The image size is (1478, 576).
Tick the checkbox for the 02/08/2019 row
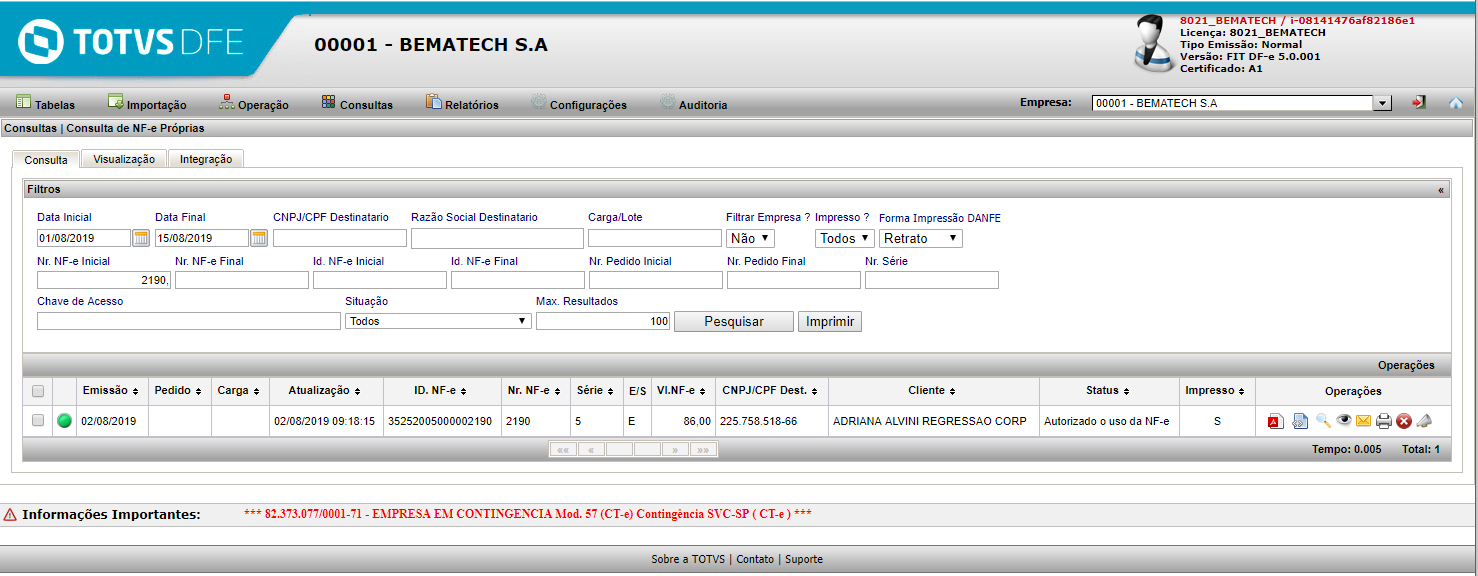(38, 421)
